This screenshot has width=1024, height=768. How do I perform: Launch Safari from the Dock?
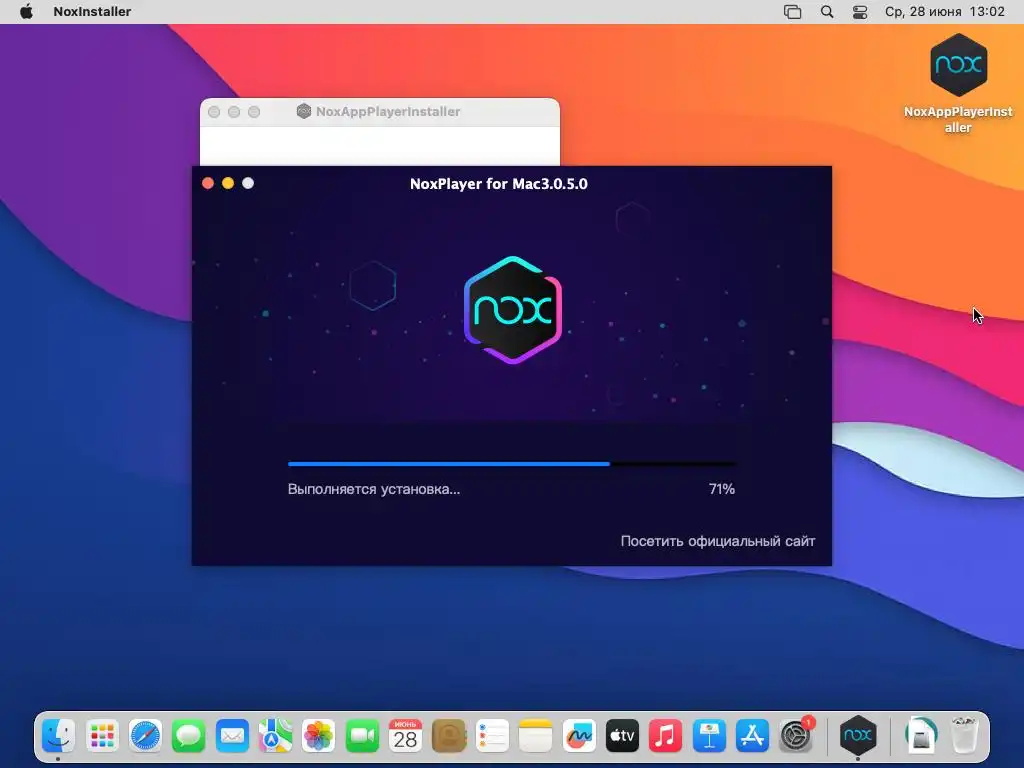[x=145, y=736]
